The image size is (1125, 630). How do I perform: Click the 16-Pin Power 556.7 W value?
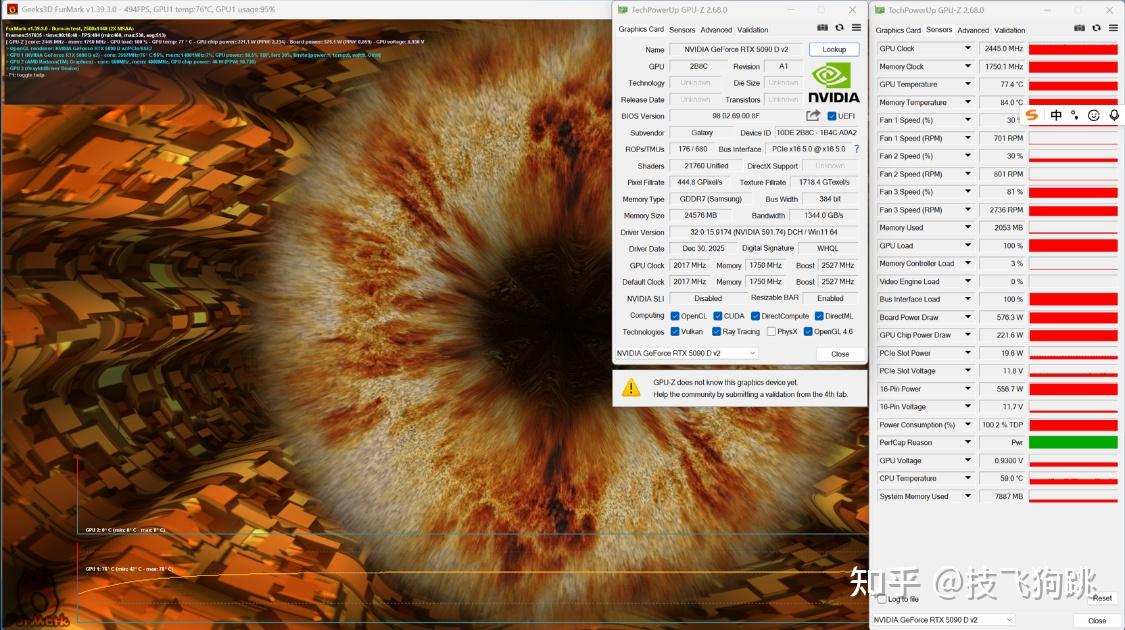tap(1002, 389)
